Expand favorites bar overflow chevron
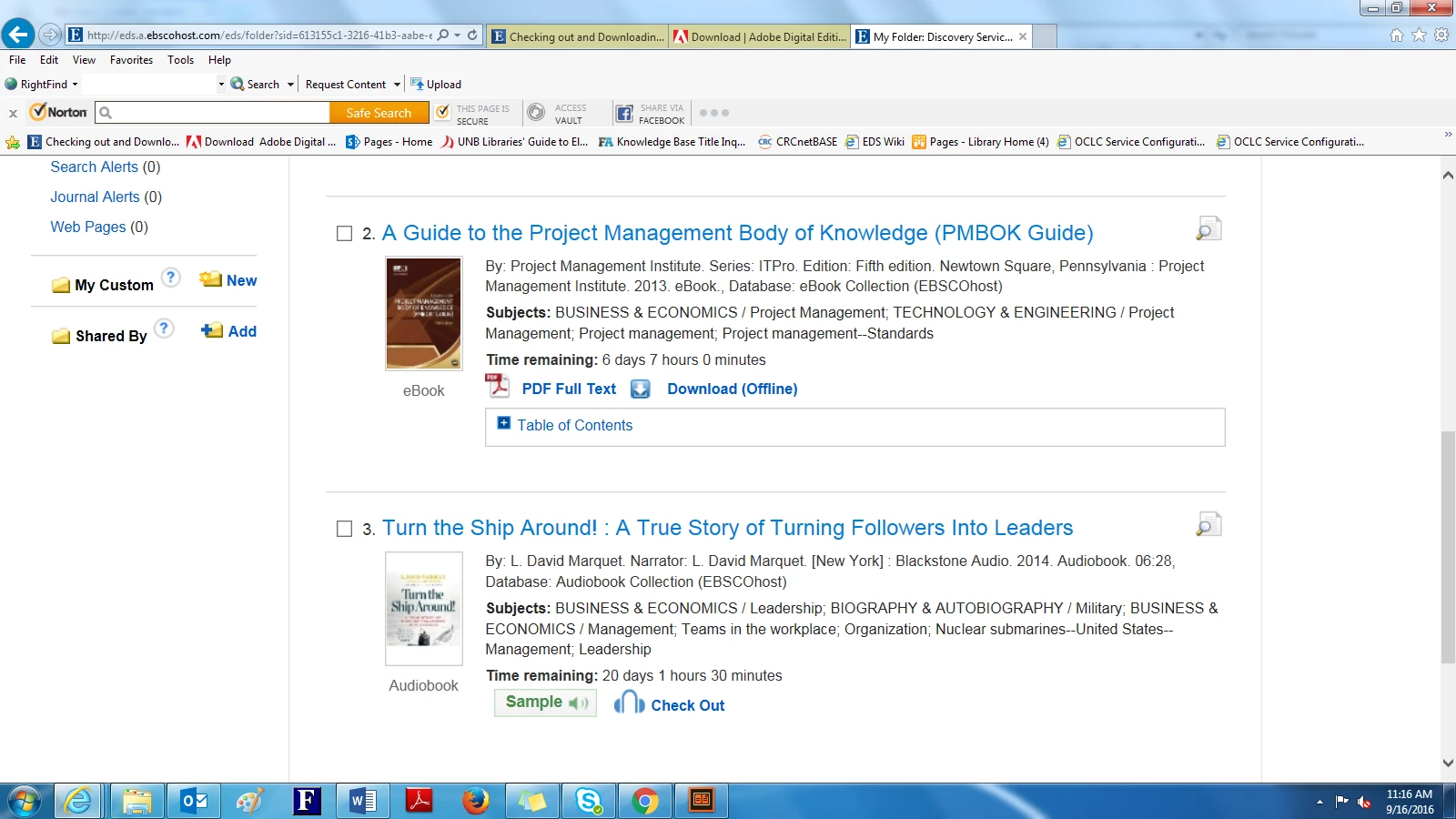Screen dimensions: 1456x819 [x=1447, y=135]
